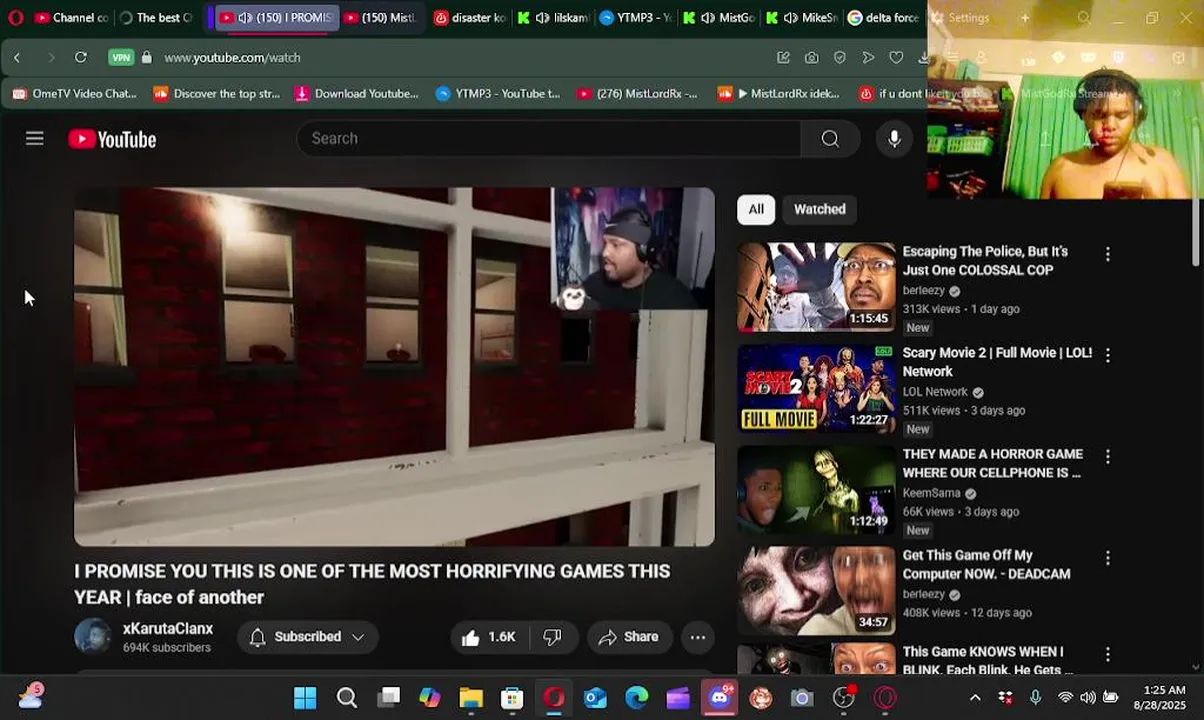Open File Explorer from the taskbar
This screenshot has width=1204, height=720.
[x=471, y=697]
